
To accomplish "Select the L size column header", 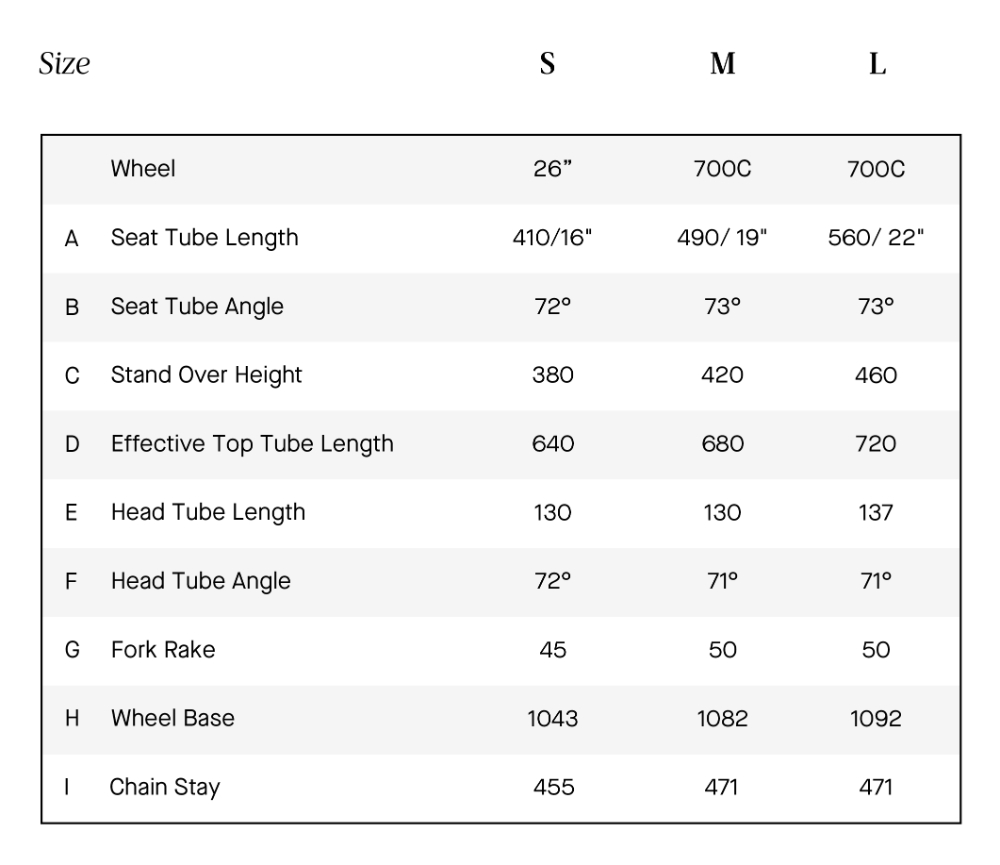I will tap(877, 65).
